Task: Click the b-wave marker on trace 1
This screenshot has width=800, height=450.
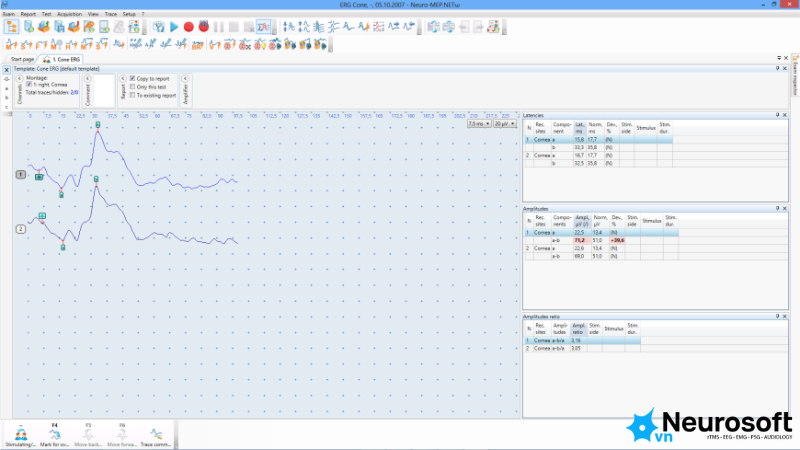Action: 98,125
